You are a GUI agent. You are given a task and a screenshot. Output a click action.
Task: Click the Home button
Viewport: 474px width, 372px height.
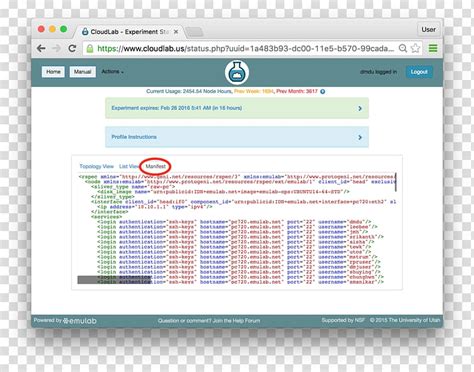click(53, 72)
